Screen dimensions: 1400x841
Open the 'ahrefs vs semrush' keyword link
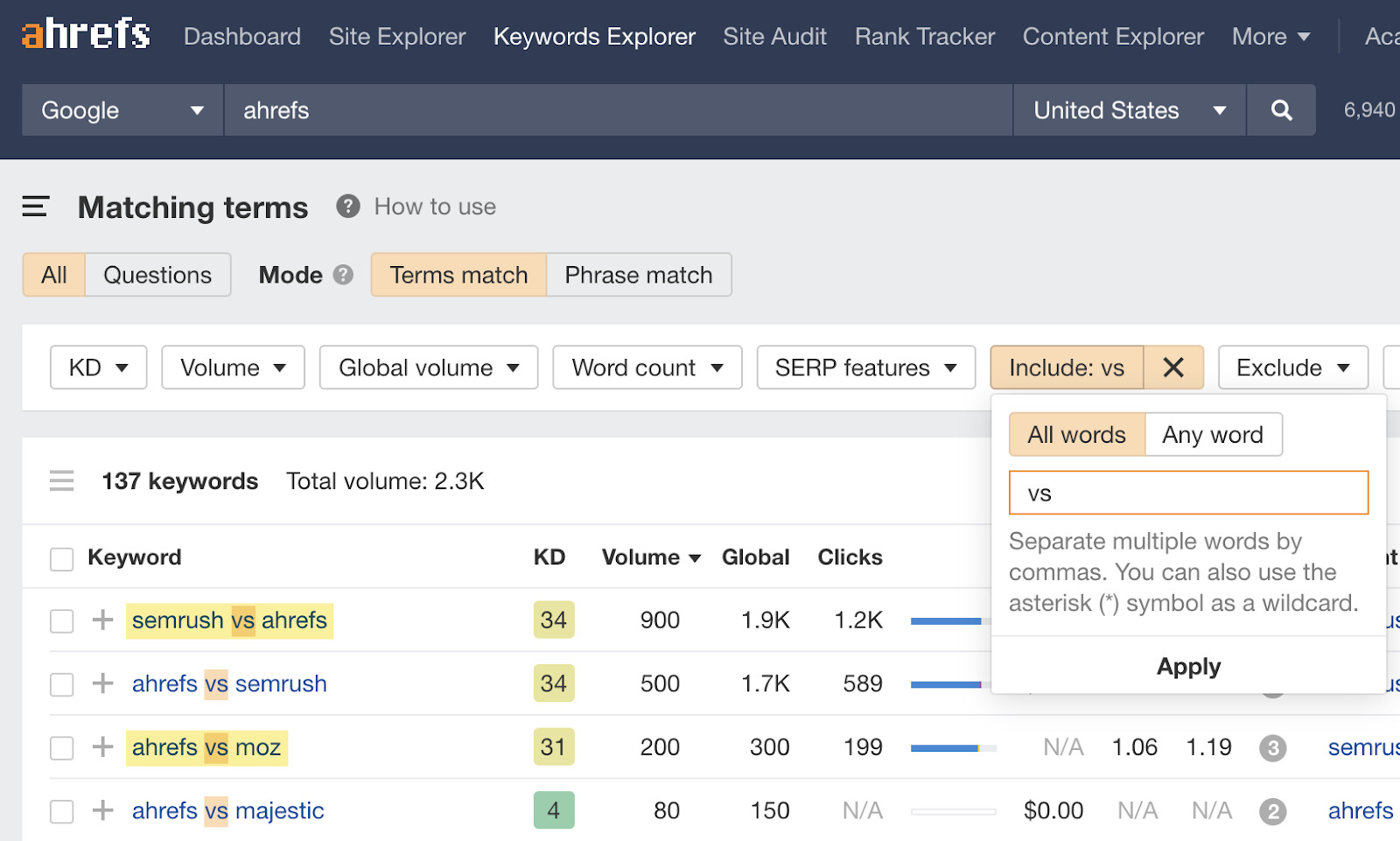point(229,683)
